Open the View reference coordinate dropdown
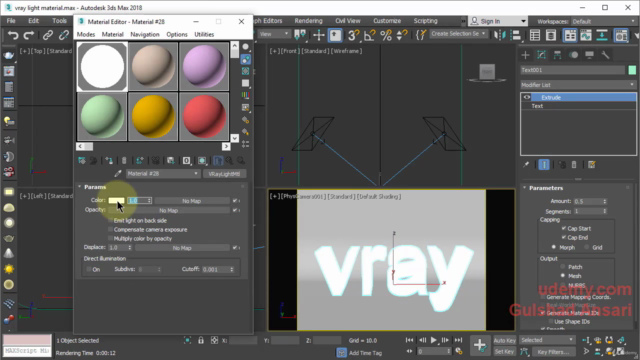Screen dimensions: 640x360 pos(273,34)
